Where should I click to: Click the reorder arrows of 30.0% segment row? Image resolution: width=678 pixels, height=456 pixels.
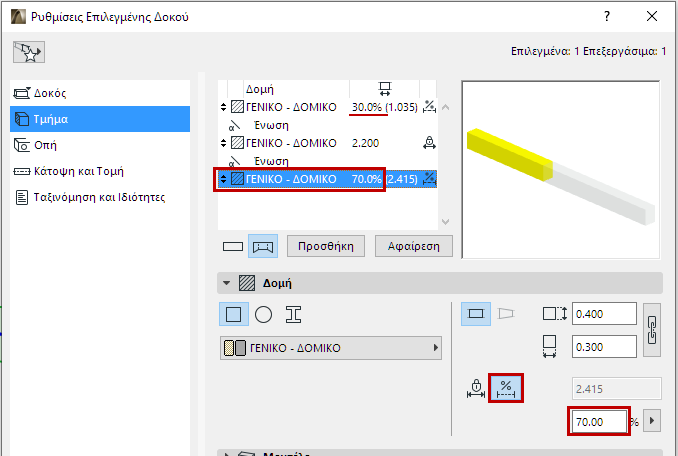click(x=223, y=107)
